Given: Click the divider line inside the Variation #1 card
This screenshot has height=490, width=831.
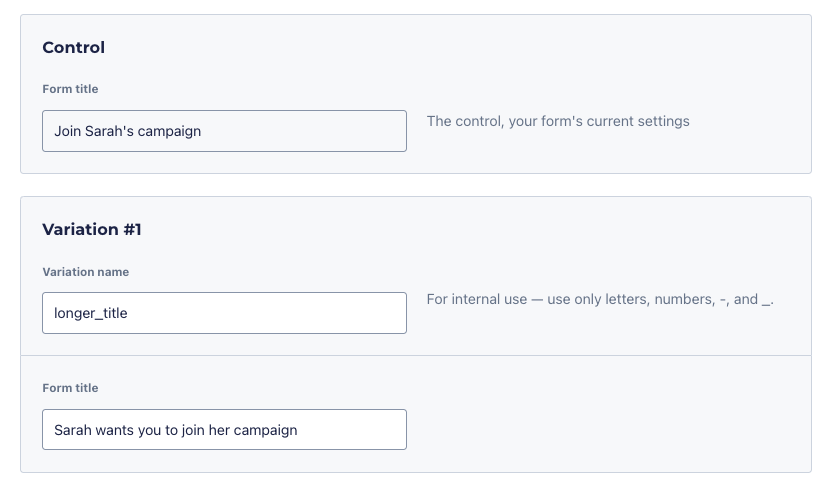Looking at the screenshot, I should click(x=415, y=355).
